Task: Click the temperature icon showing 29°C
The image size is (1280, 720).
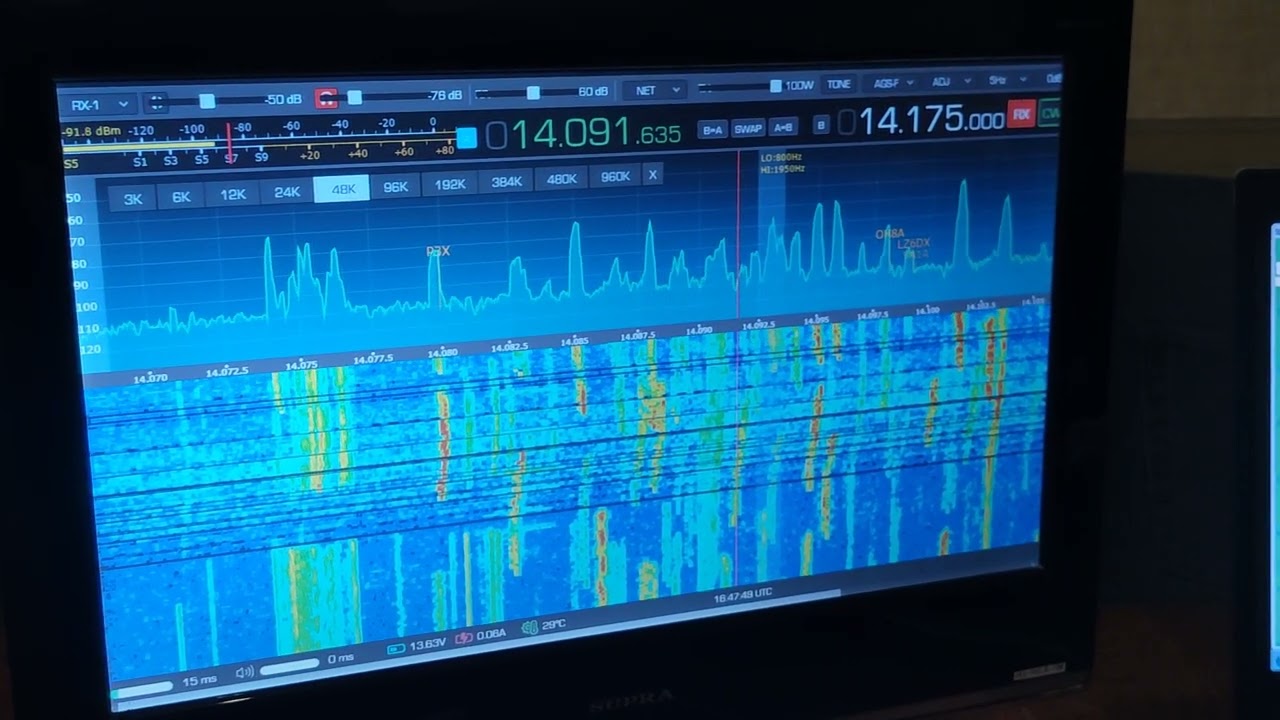Action: [528, 626]
